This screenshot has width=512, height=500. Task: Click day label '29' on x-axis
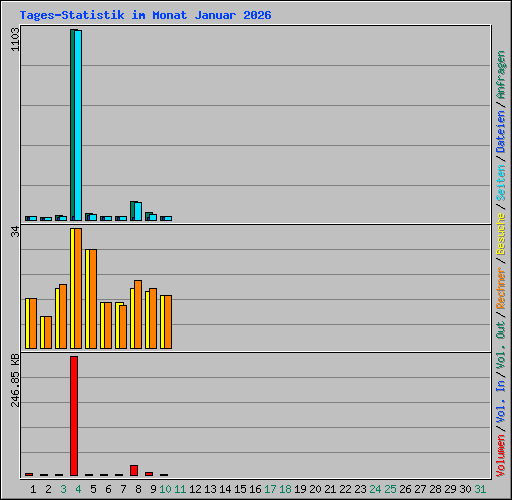click(450, 489)
